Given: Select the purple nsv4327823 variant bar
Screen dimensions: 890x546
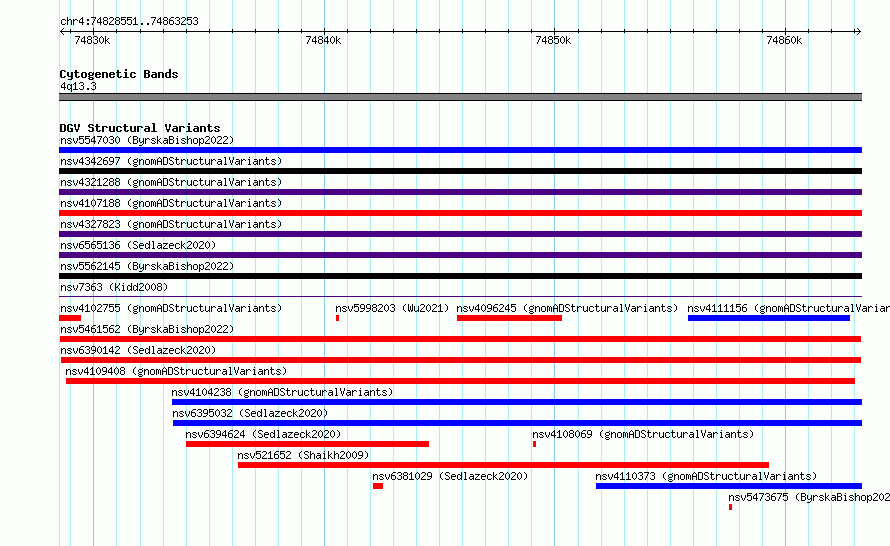Looking at the screenshot, I should 460,234.
